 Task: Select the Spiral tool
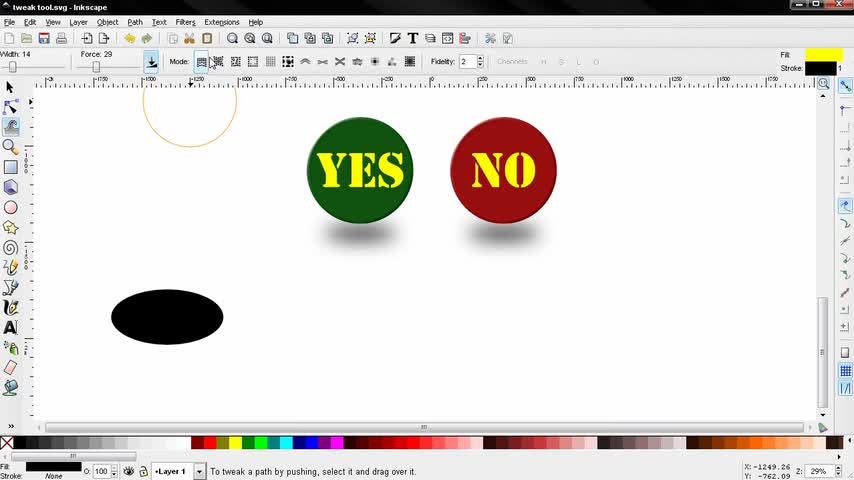pos(10,248)
